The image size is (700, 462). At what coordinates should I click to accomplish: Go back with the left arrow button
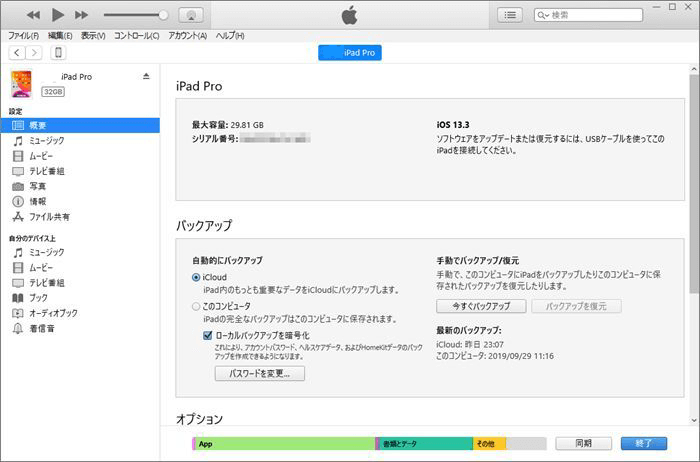(18, 53)
